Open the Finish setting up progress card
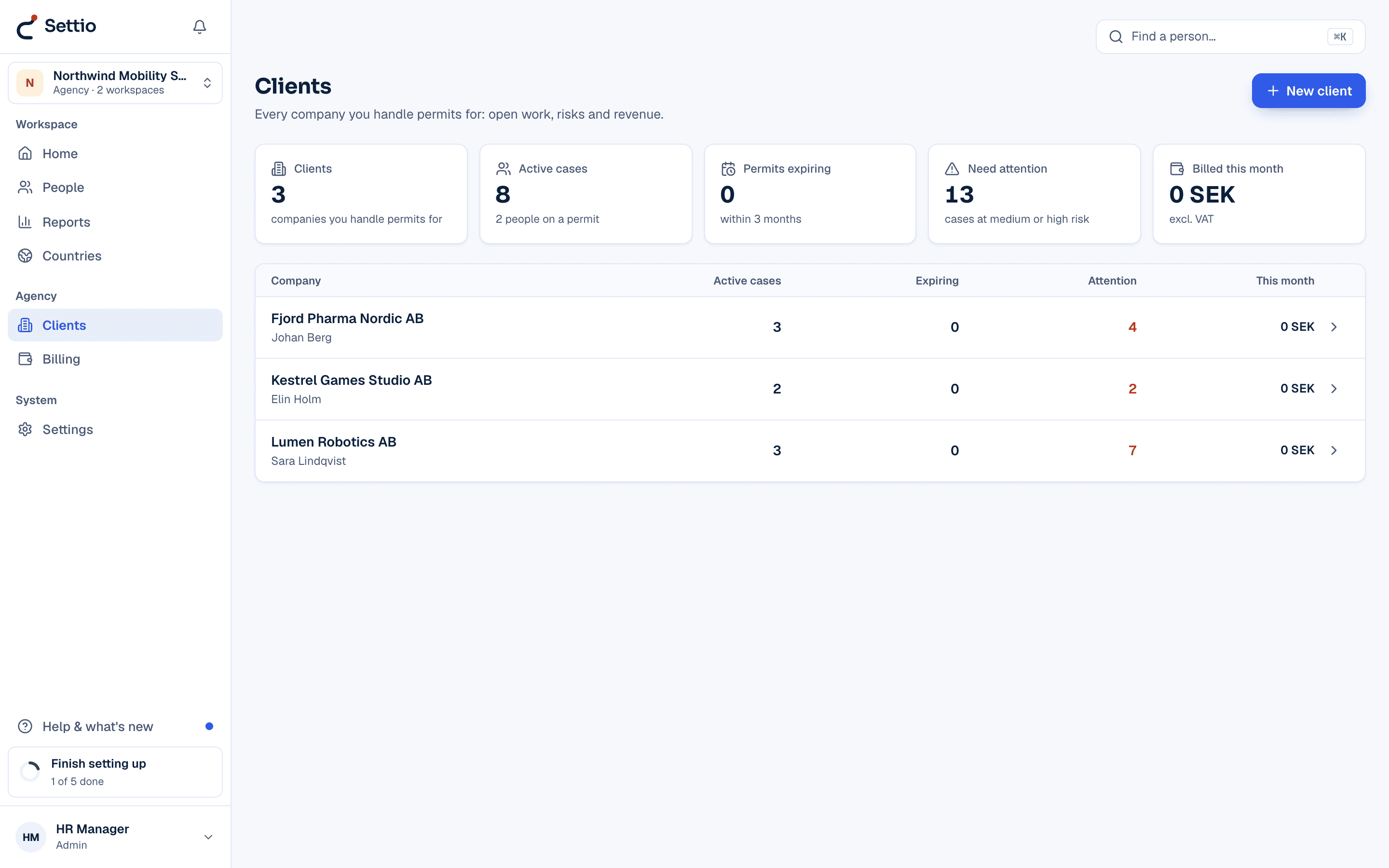Viewport: 1389px width, 868px height. [115, 772]
